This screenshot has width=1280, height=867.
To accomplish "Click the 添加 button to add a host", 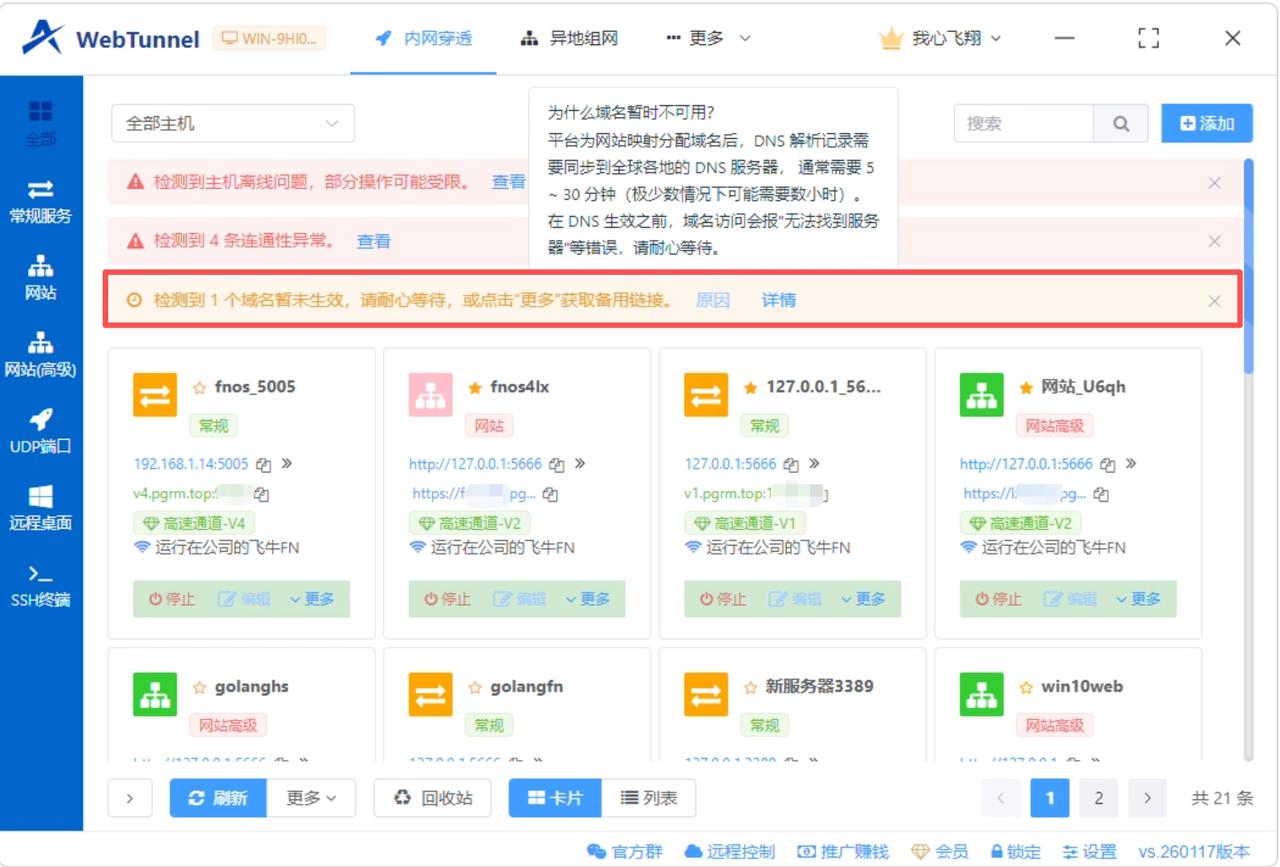I will point(1206,122).
